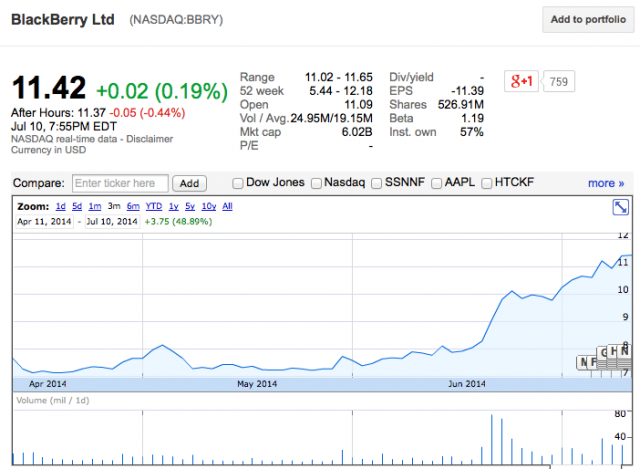The image size is (640, 469).
Task: Check the HTCKF comparison checkbox
Action: click(x=486, y=183)
